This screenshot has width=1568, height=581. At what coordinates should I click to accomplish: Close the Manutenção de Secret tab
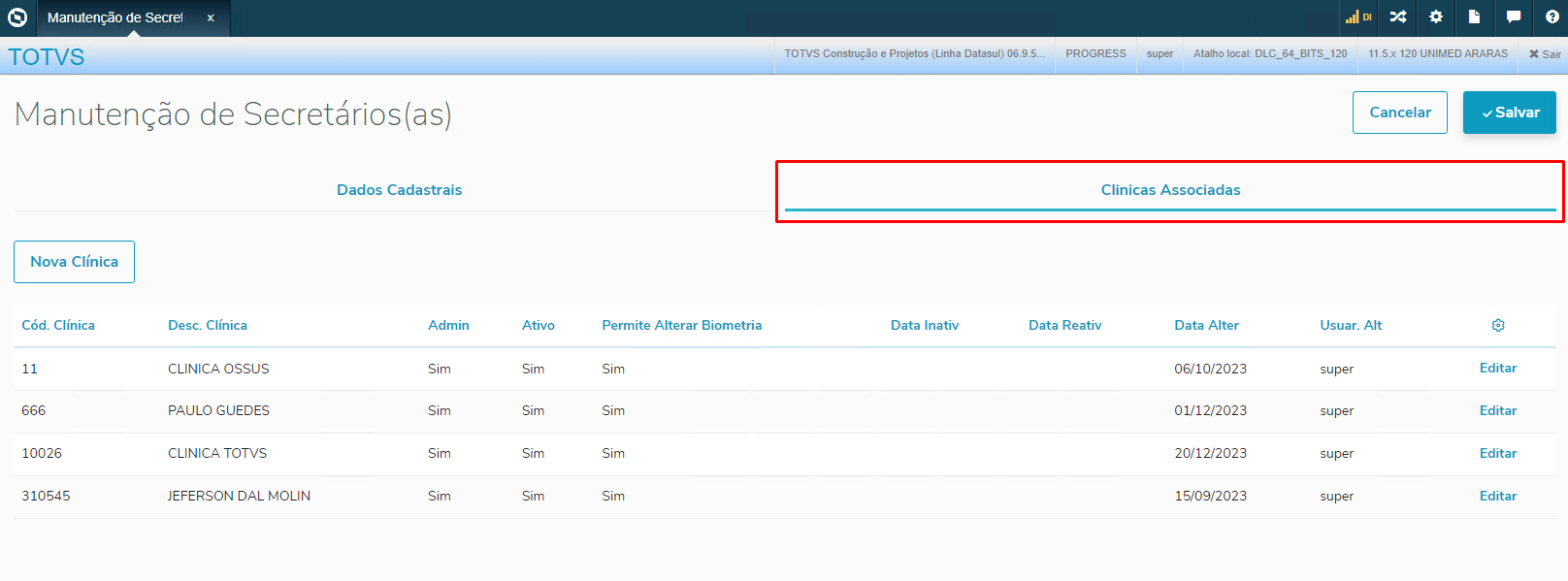[x=211, y=17]
